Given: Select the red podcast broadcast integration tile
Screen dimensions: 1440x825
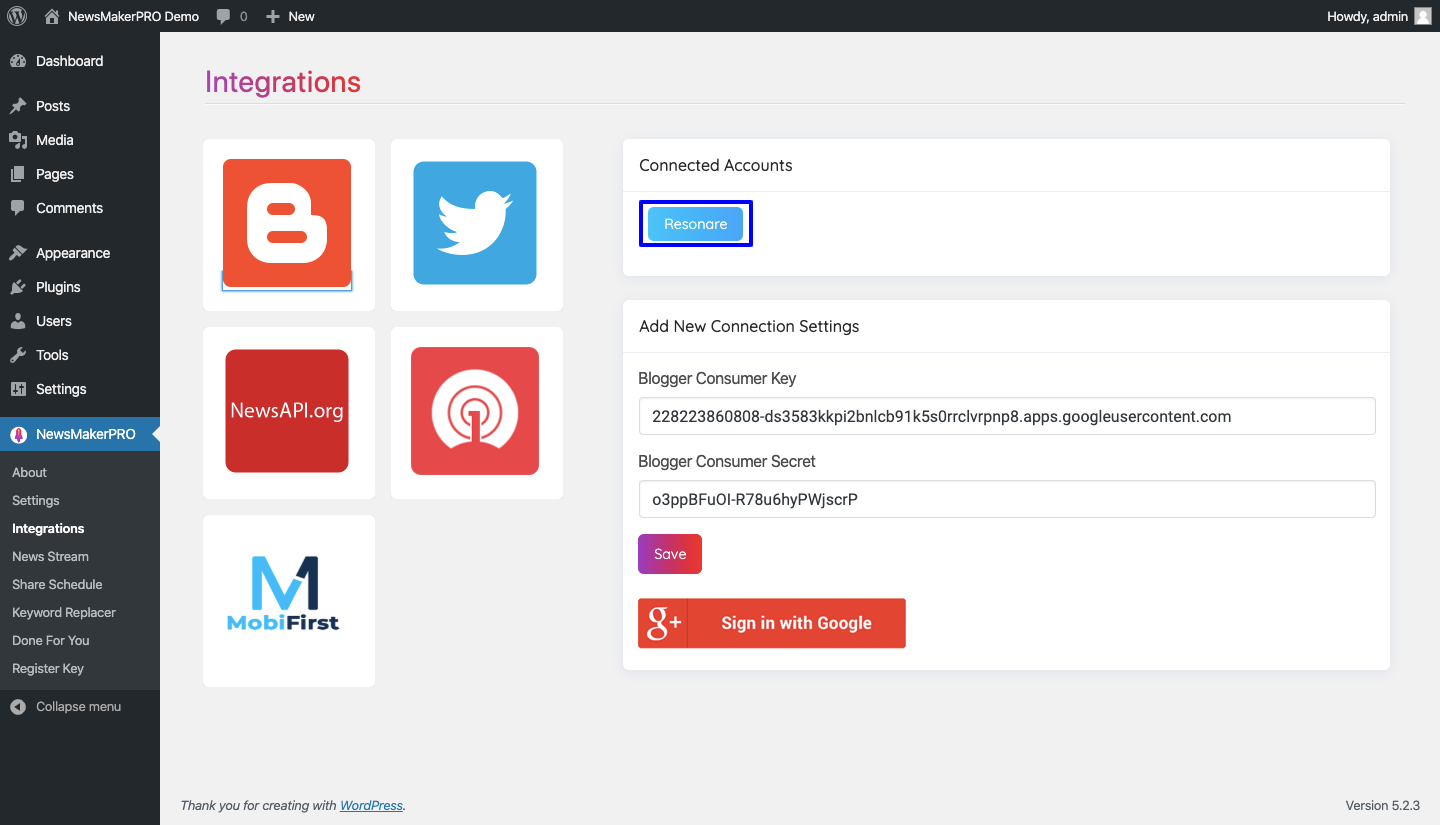Looking at the screenshot, I should (x=475, y=411).
